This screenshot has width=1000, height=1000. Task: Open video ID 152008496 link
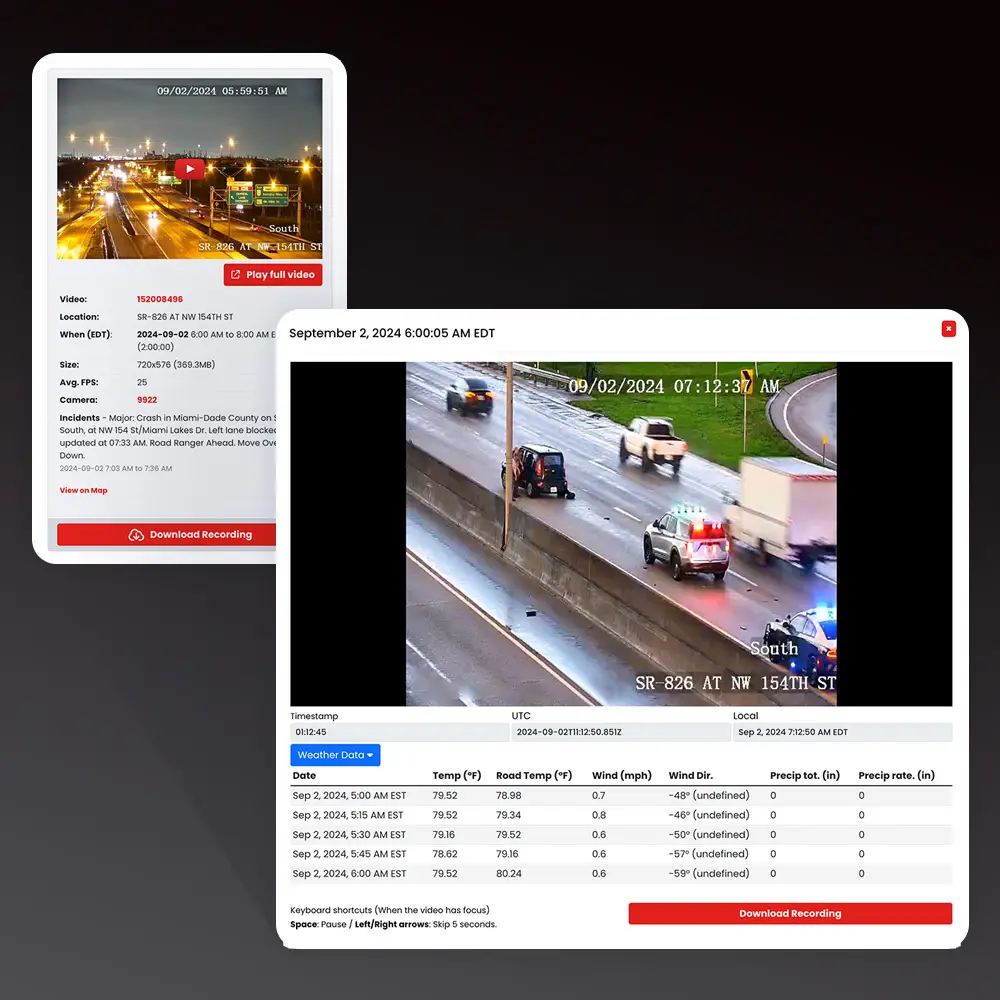160,299
